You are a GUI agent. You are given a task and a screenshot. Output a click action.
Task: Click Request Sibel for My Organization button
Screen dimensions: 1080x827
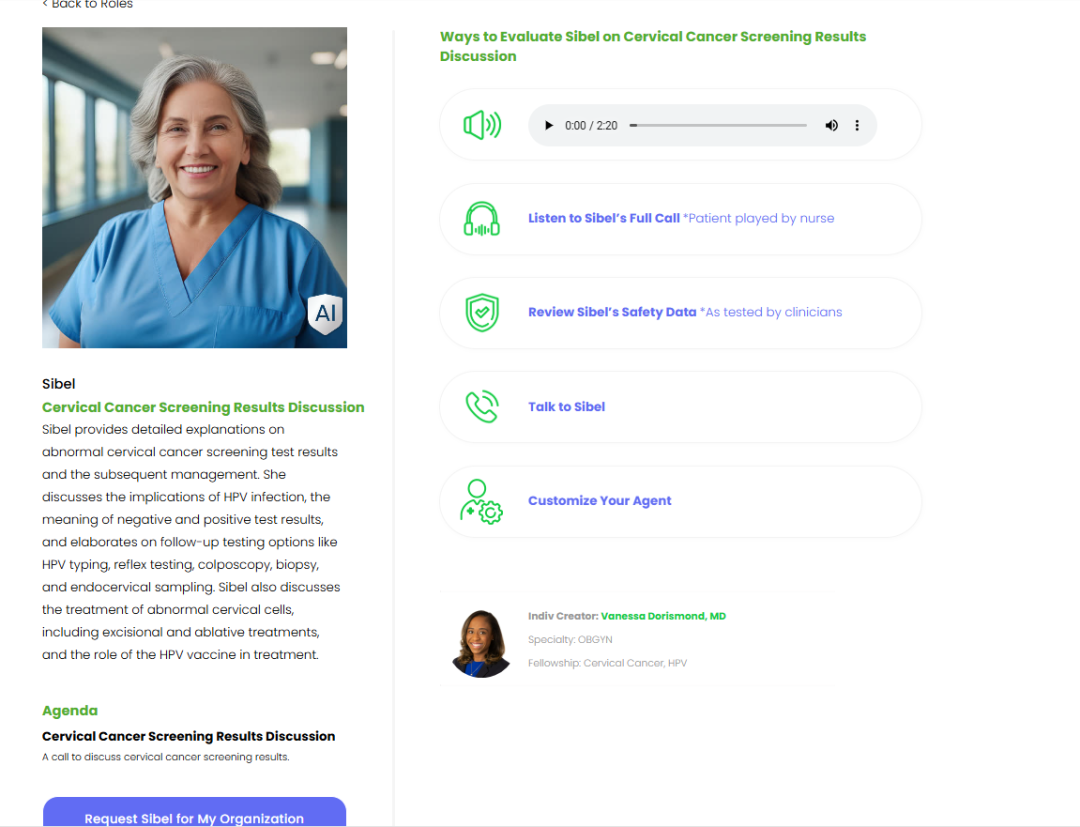tap(194, 813)
